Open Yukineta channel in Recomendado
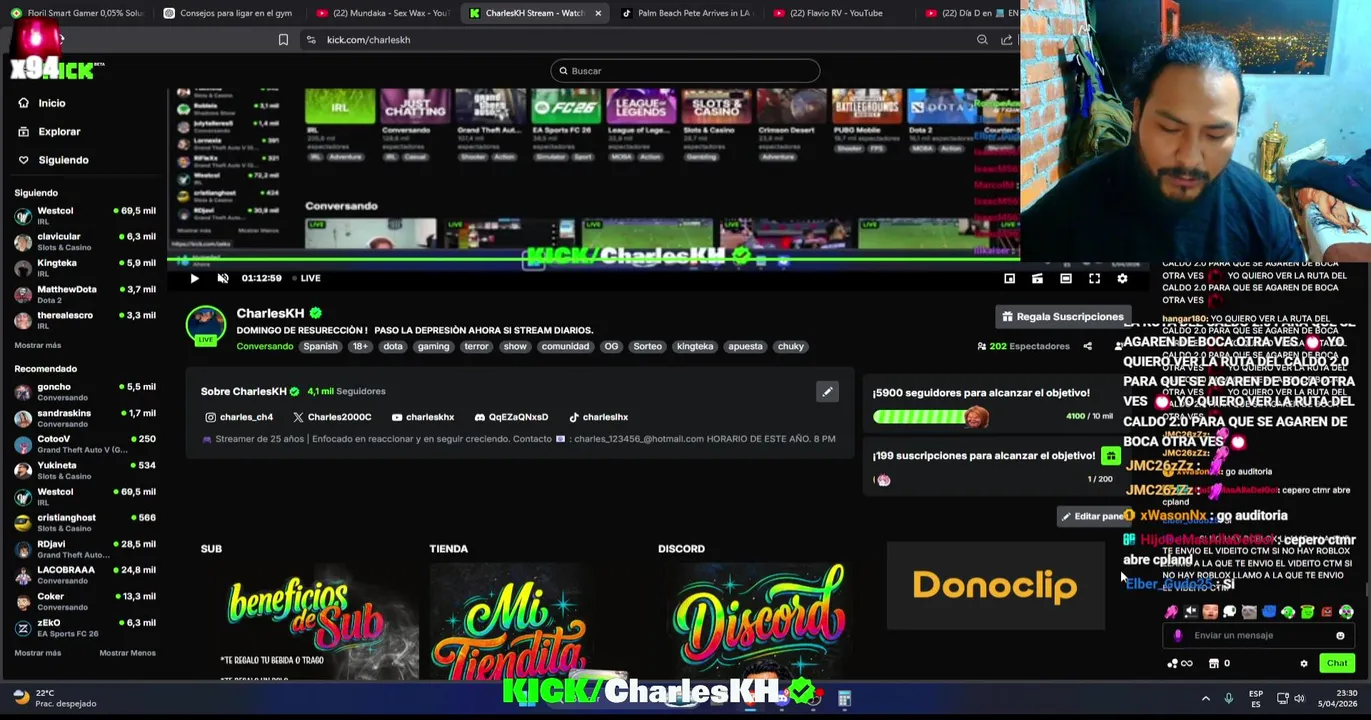 [85, 469]
